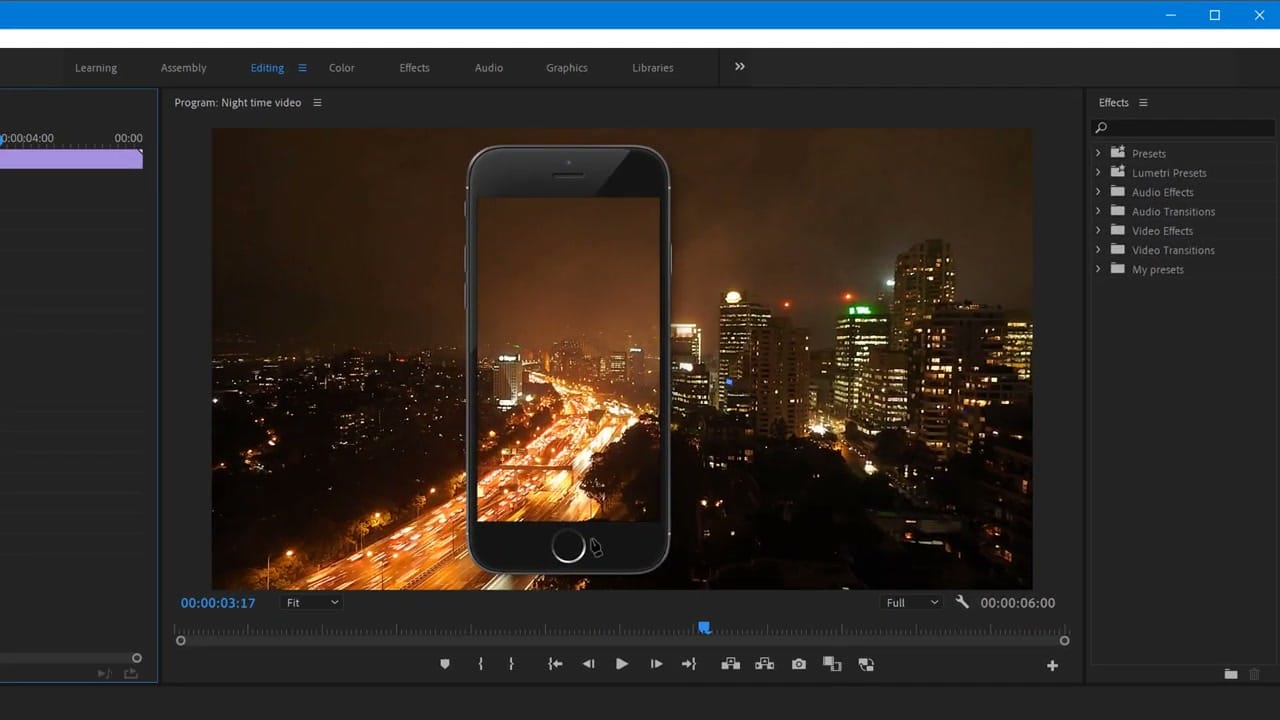
Task: Click the Comparison View icon
Action: [832, 663]
